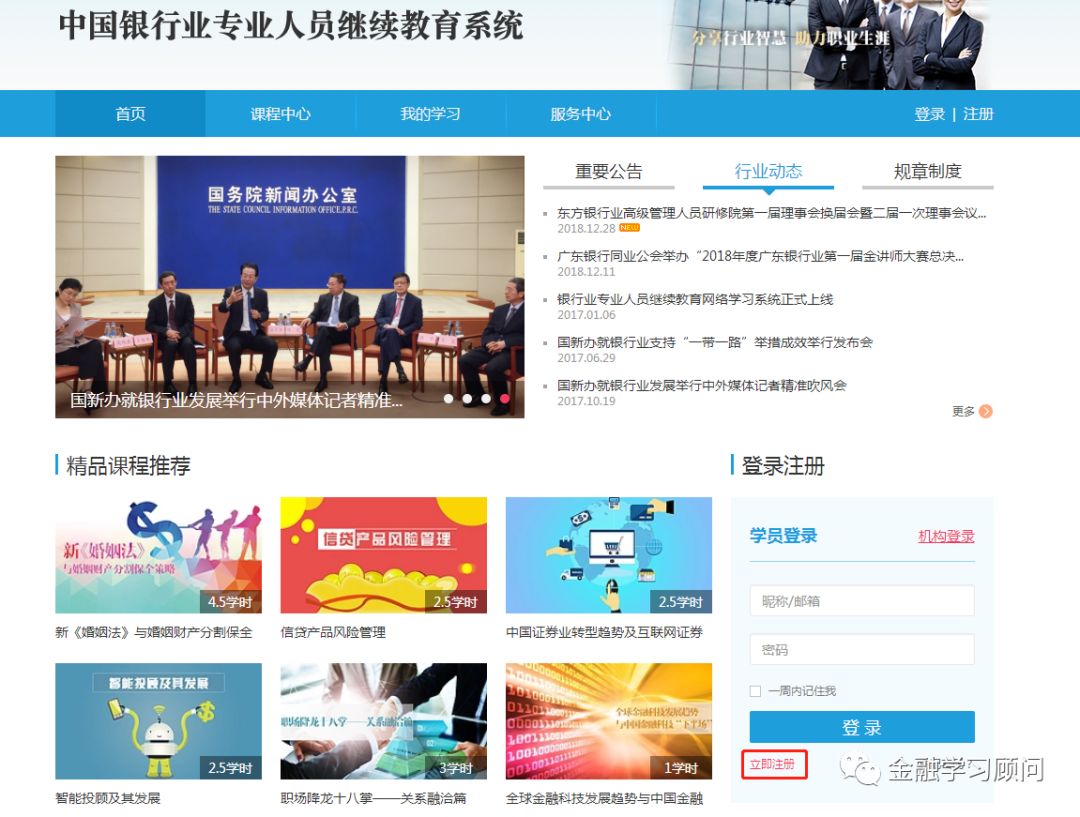1080x817 pixels.
Task: Open news about 东方银行业高级管理人员研修院
Action: (x=771, y=214)
